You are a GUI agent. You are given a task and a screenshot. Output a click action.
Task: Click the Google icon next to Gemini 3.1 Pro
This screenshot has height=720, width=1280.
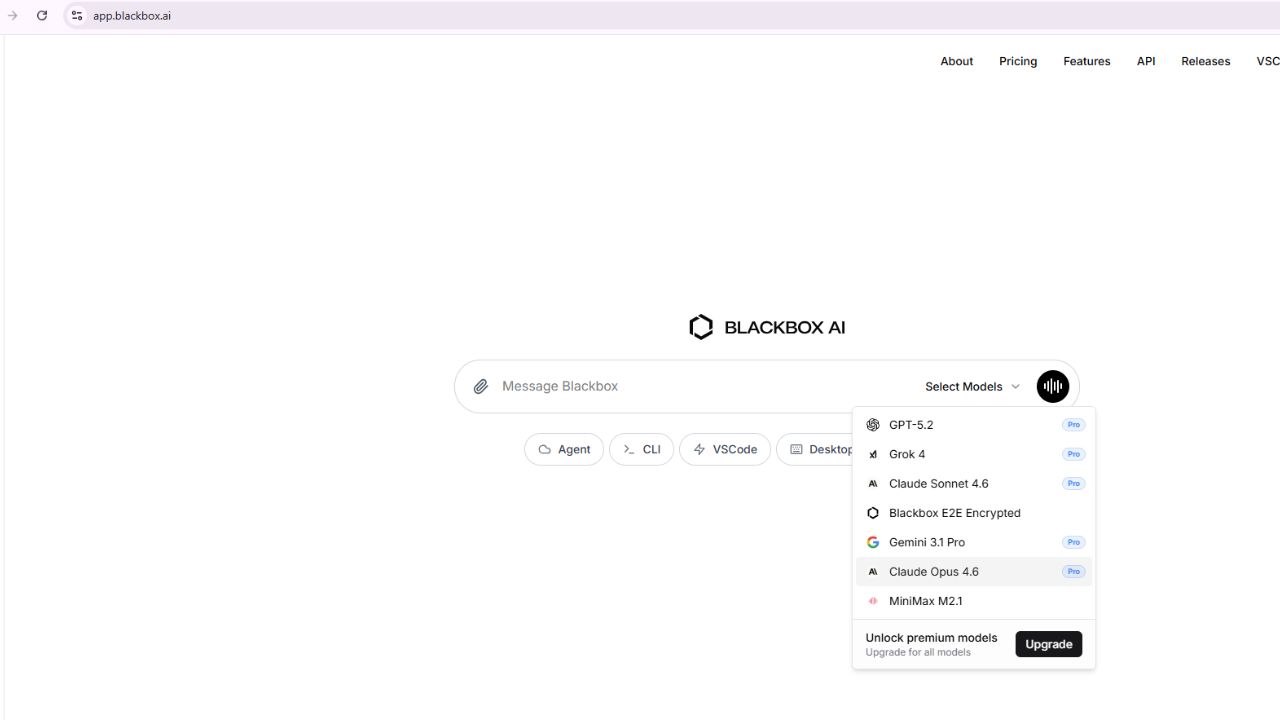click(873, 542)
